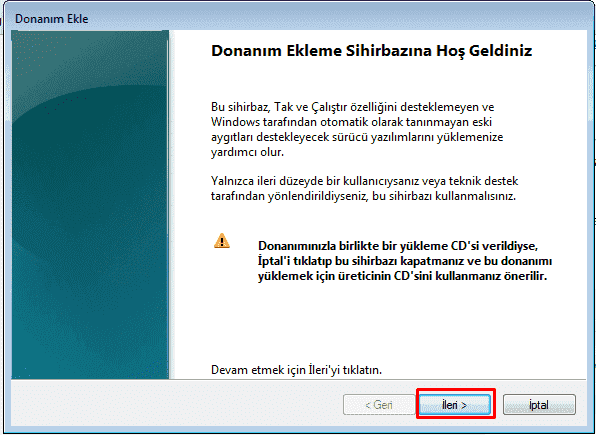The width and height of the screenshot is (596, 435).
Task: Click the disabled < Geri button
Action: (x=379, y=405)
